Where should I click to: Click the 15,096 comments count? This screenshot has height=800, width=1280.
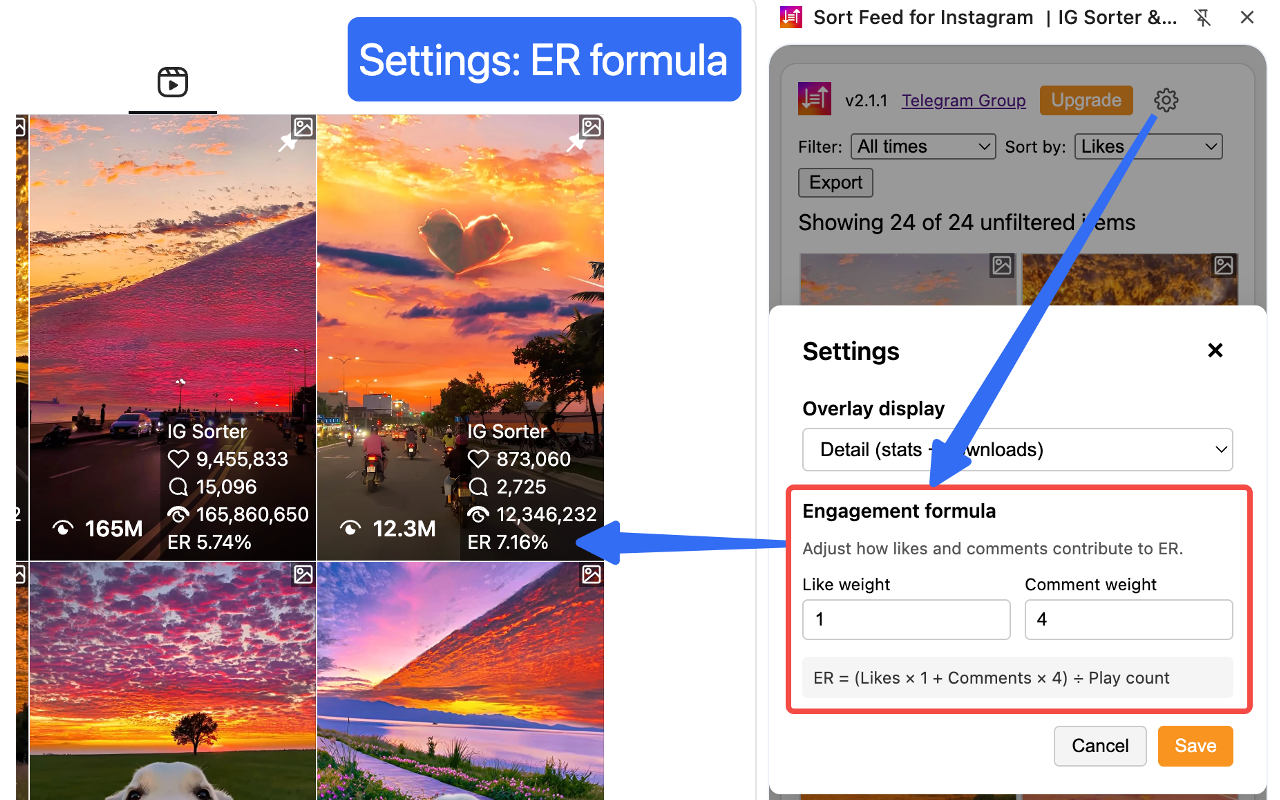tap(226, 487)
